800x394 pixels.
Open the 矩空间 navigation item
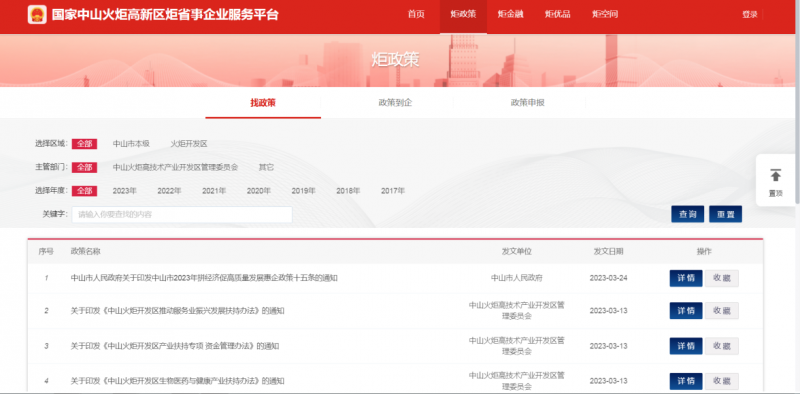(x=605, y=14)
